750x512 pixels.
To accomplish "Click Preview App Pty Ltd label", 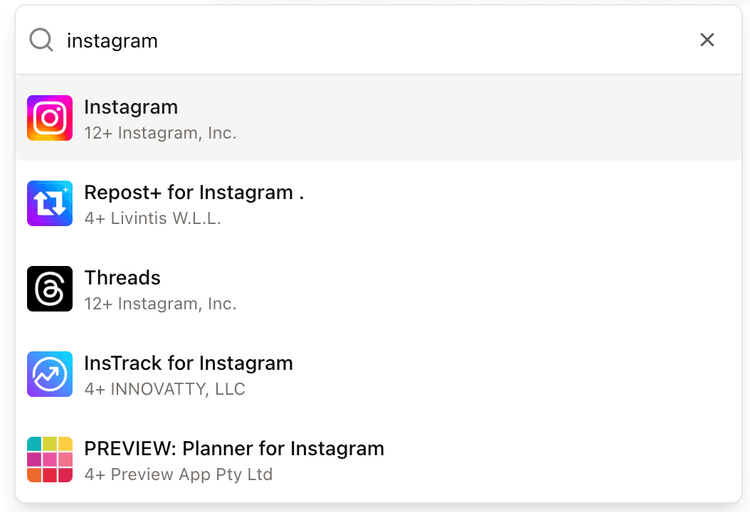I will pyautogui.click(x=191, y=474).
